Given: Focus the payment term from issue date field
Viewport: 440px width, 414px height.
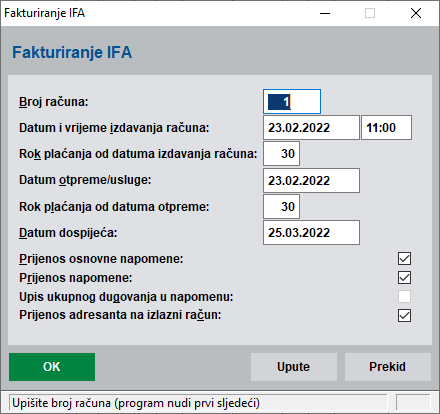Looking at the screenshot, I should pos(281,154).
